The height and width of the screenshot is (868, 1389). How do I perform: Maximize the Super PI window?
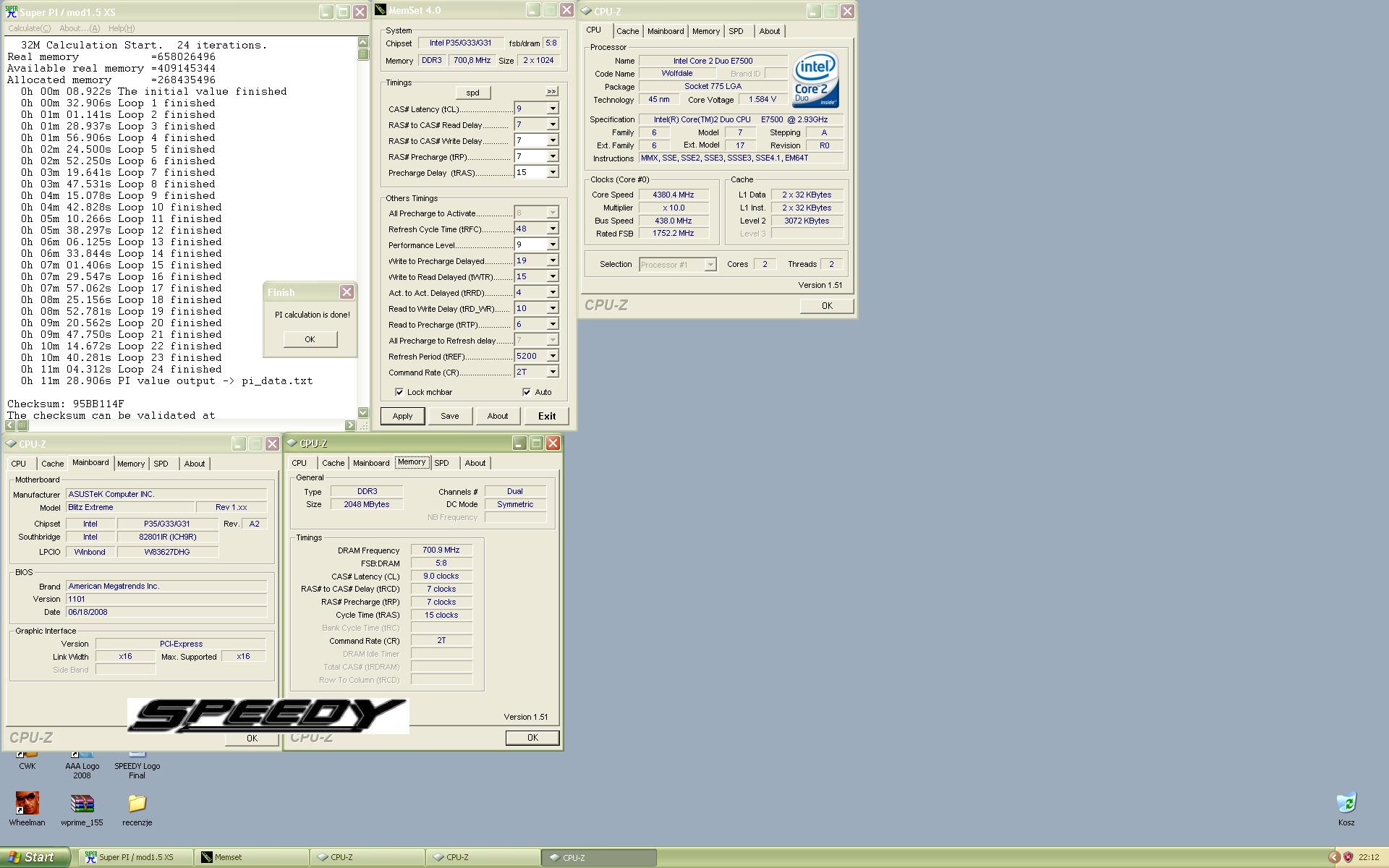(343, 12)
